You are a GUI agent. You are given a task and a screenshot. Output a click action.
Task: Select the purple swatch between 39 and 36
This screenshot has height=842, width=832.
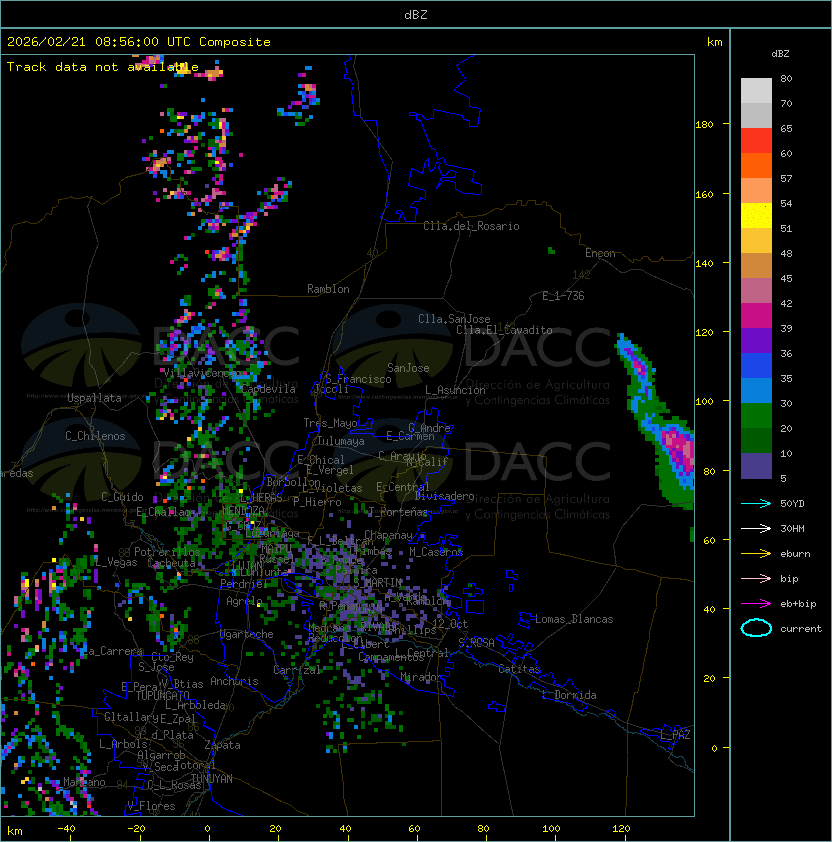tap(756, 340)
